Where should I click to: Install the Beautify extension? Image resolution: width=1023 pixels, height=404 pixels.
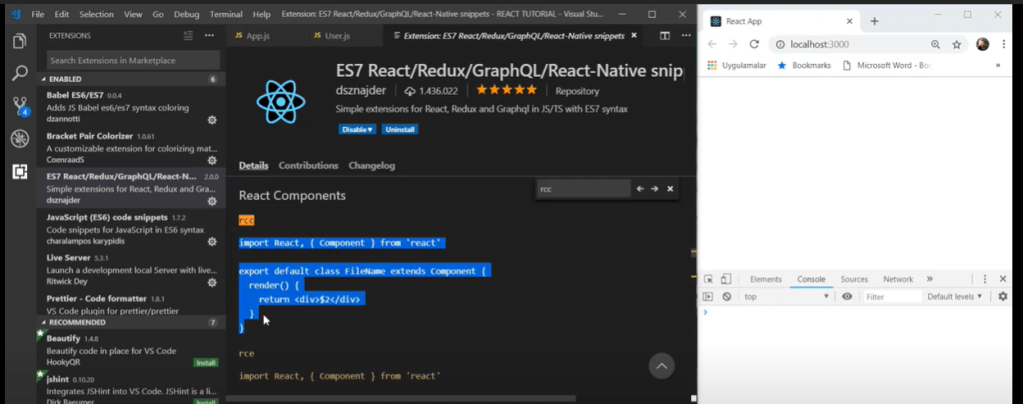point(205,362)
